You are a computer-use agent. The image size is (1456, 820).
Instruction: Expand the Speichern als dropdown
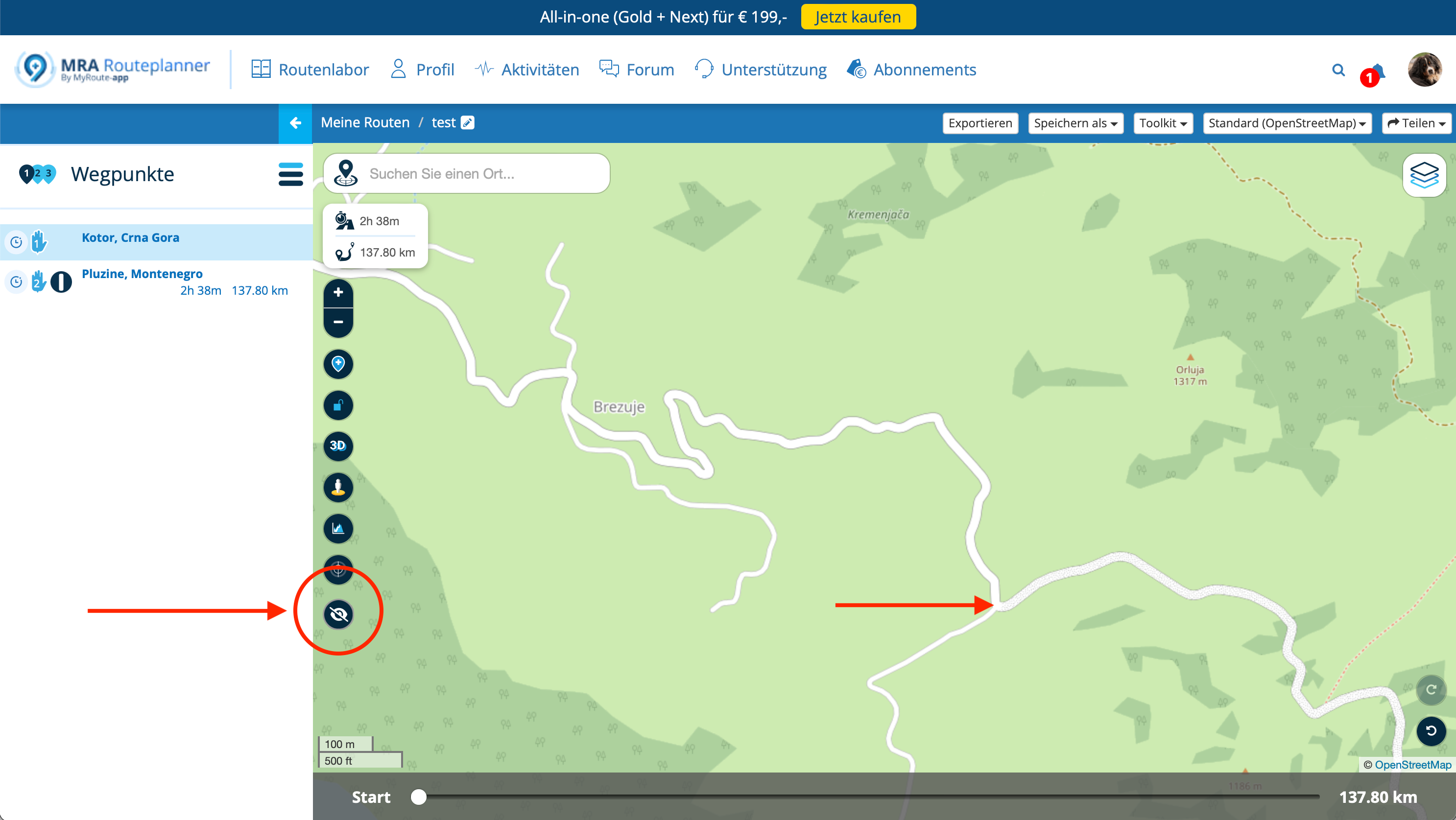pyautogui.click(x=1075, y=123)
